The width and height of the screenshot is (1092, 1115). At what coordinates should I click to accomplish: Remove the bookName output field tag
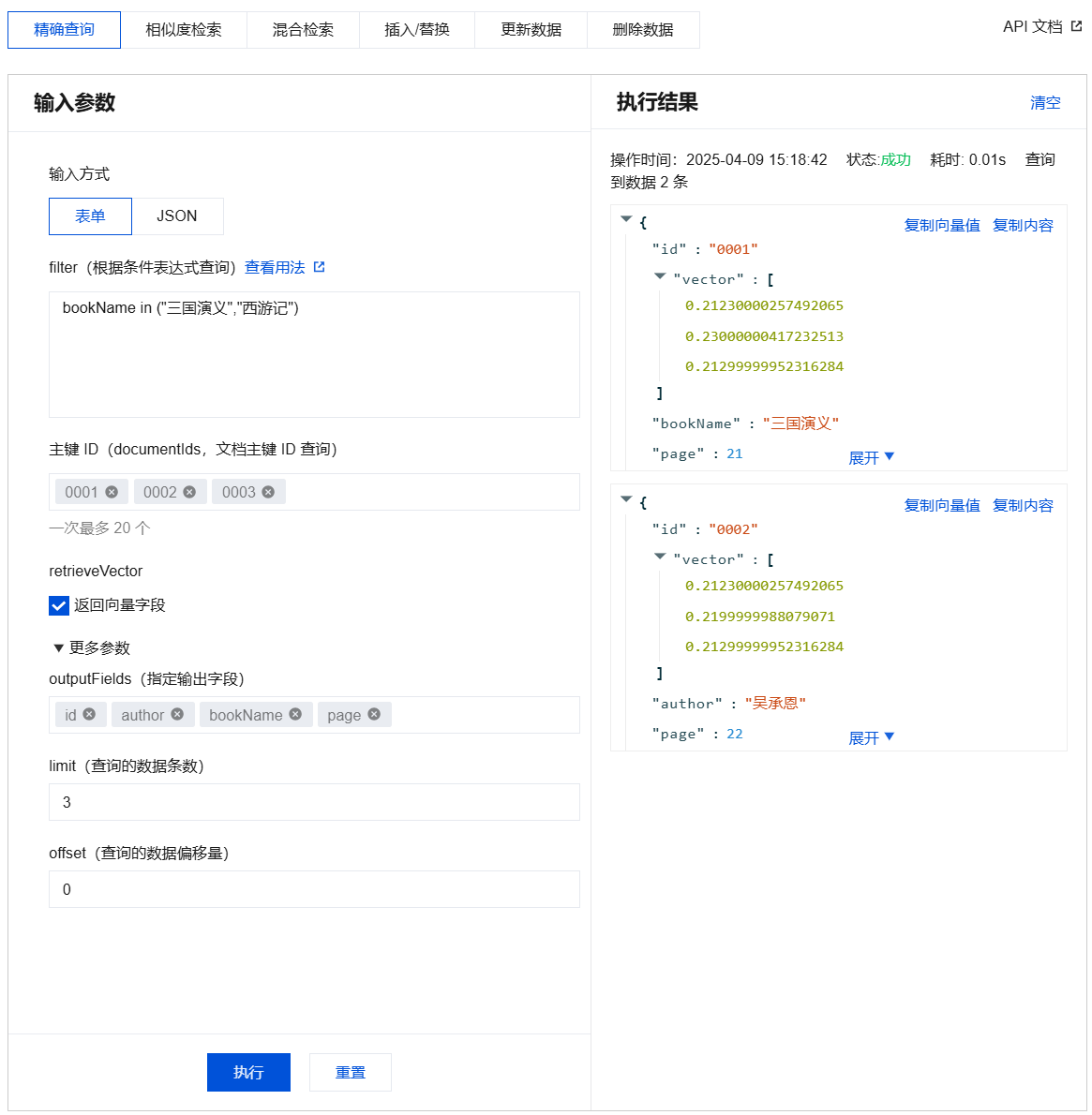coord(295,715)
